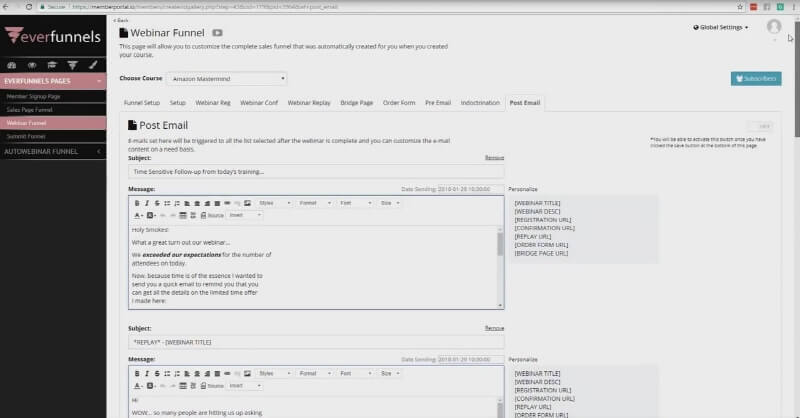Click first Subject input field
This screenshot has height=418, width=800.
[x=316, y=172]
